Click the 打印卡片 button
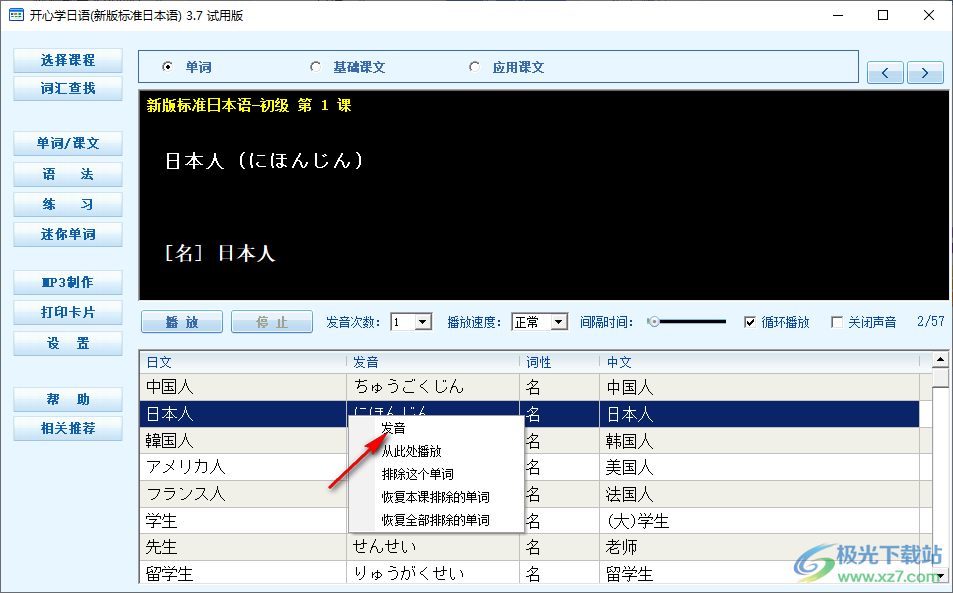 (x=68, y=312)
